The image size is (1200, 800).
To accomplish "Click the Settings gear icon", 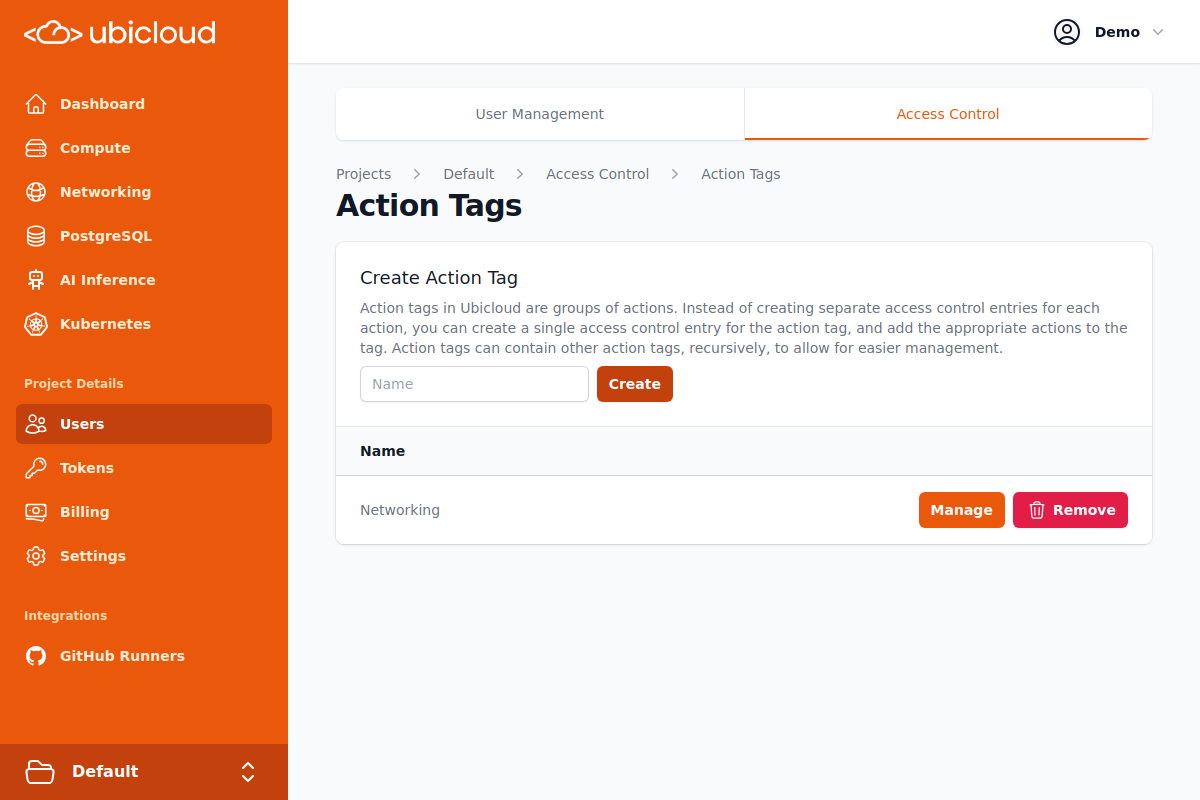I will click(x=36, y=556).
